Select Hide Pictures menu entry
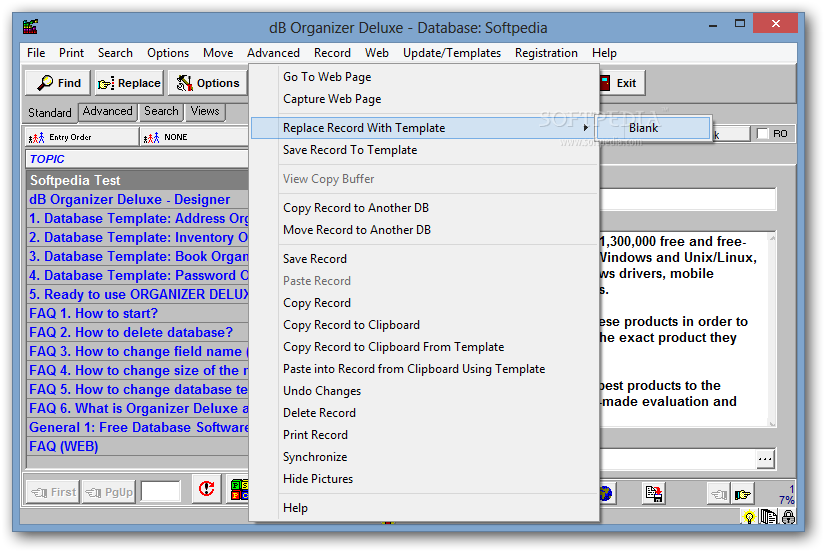 coord(425,479)
